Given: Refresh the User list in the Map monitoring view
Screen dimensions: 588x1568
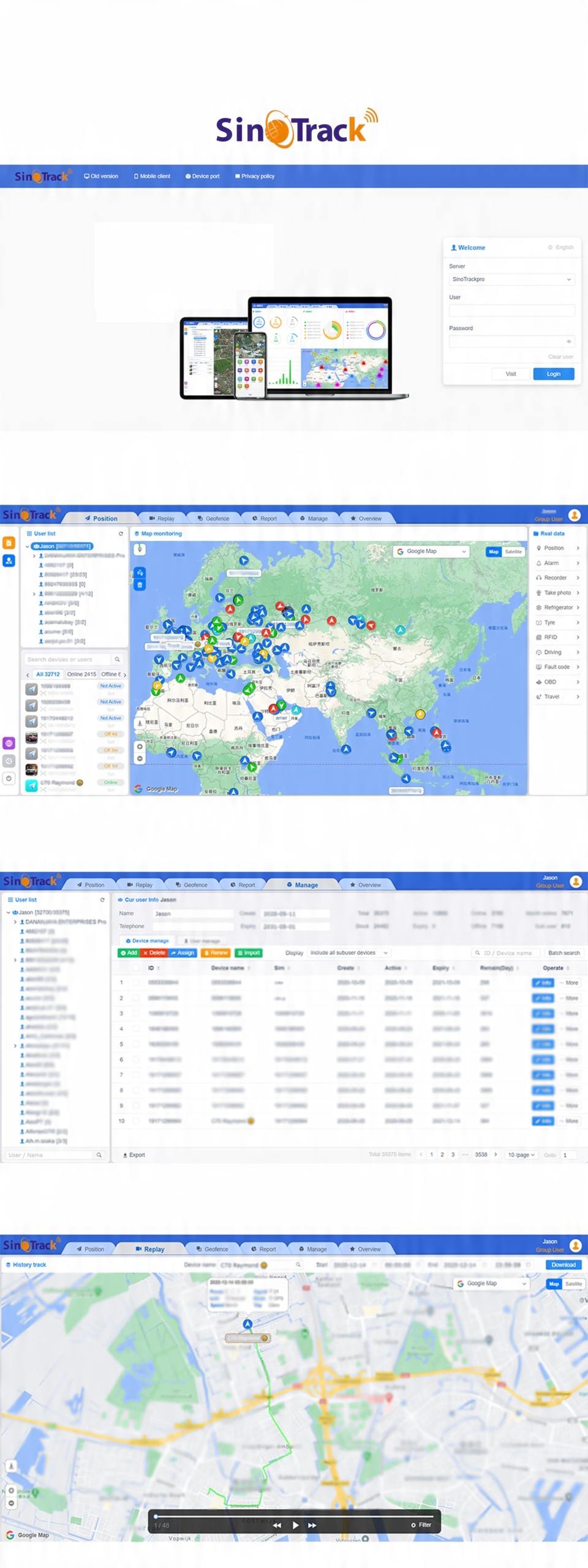Looking at the screenshot, I should (x=121, y=533).
